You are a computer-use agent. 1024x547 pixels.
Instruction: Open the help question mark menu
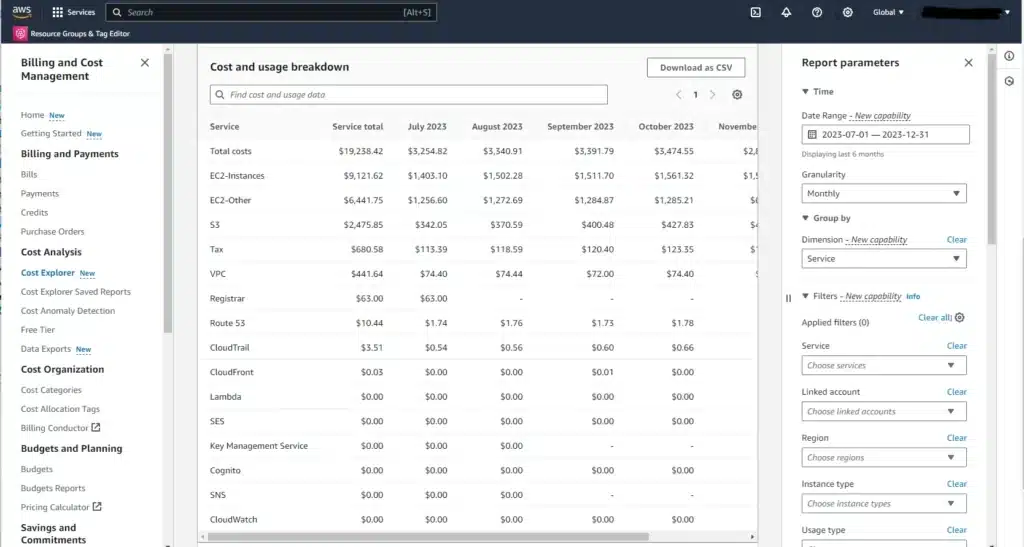point(817,12)
